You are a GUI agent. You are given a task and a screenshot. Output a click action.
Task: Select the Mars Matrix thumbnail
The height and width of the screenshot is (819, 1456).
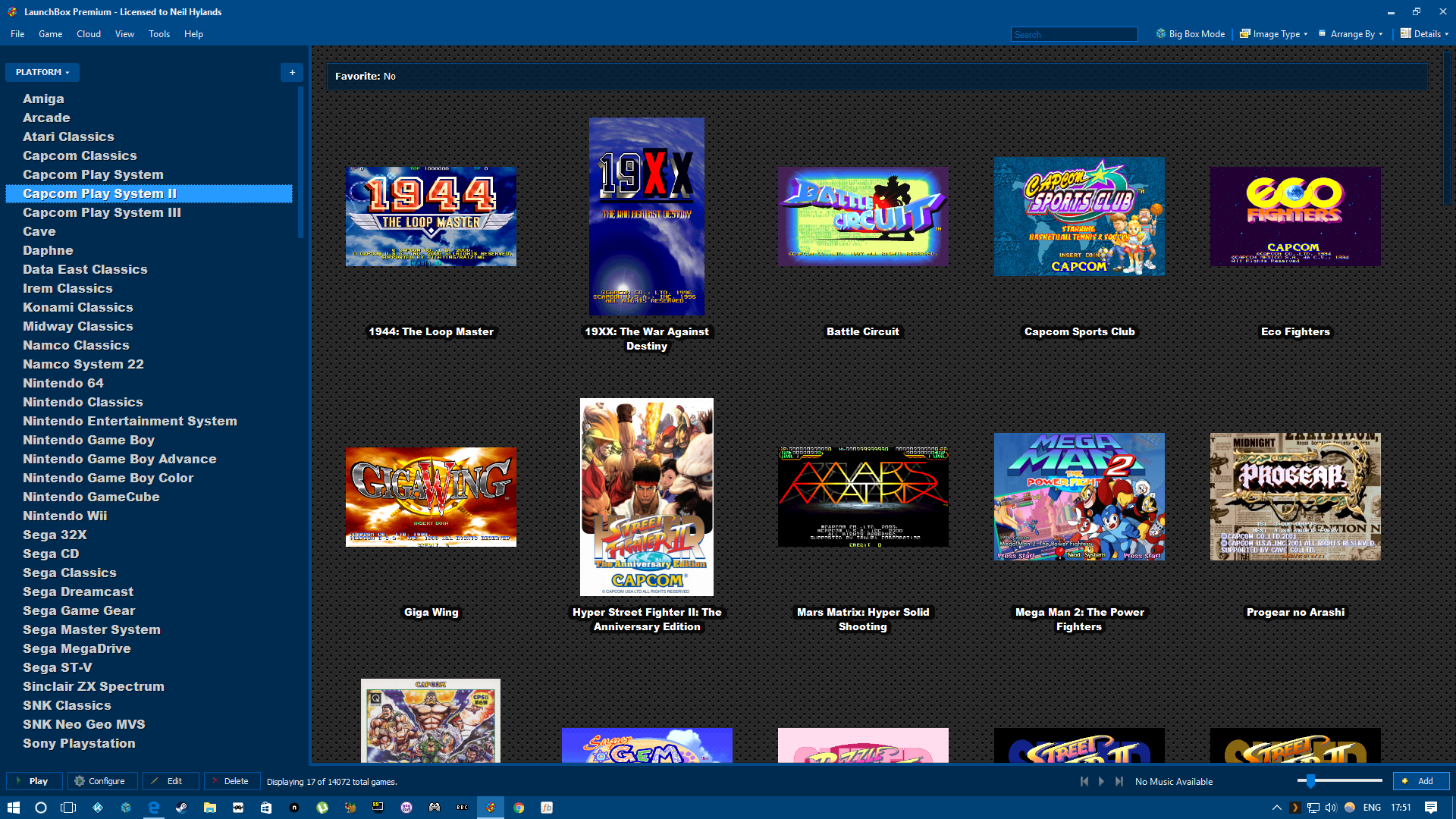pyautogui.click(x=863, y=497)
